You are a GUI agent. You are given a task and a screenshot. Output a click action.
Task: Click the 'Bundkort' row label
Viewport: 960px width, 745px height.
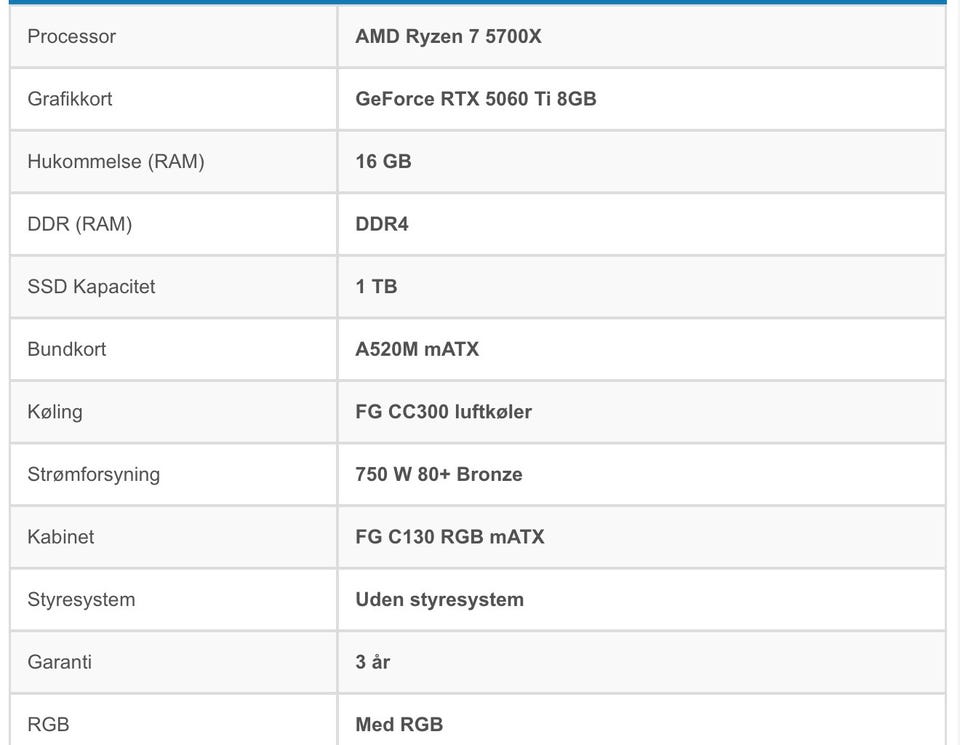(x=67, y=349)
